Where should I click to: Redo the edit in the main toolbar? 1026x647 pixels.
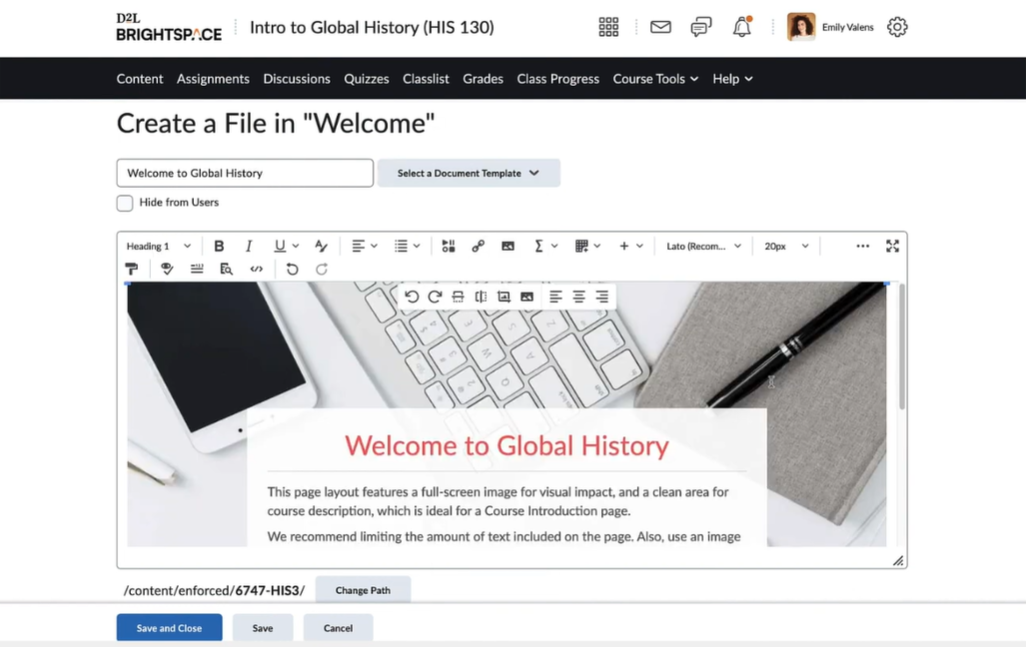(321, 269)
